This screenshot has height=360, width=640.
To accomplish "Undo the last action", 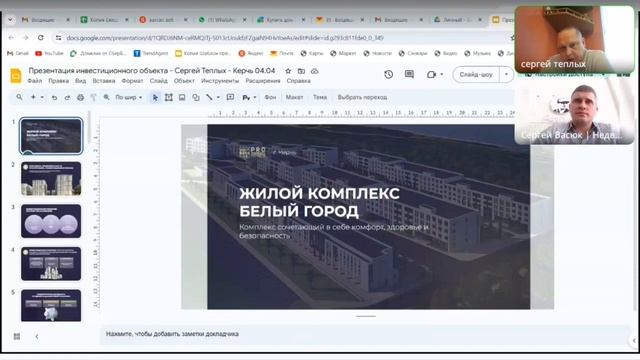I will tap(54, 98).
